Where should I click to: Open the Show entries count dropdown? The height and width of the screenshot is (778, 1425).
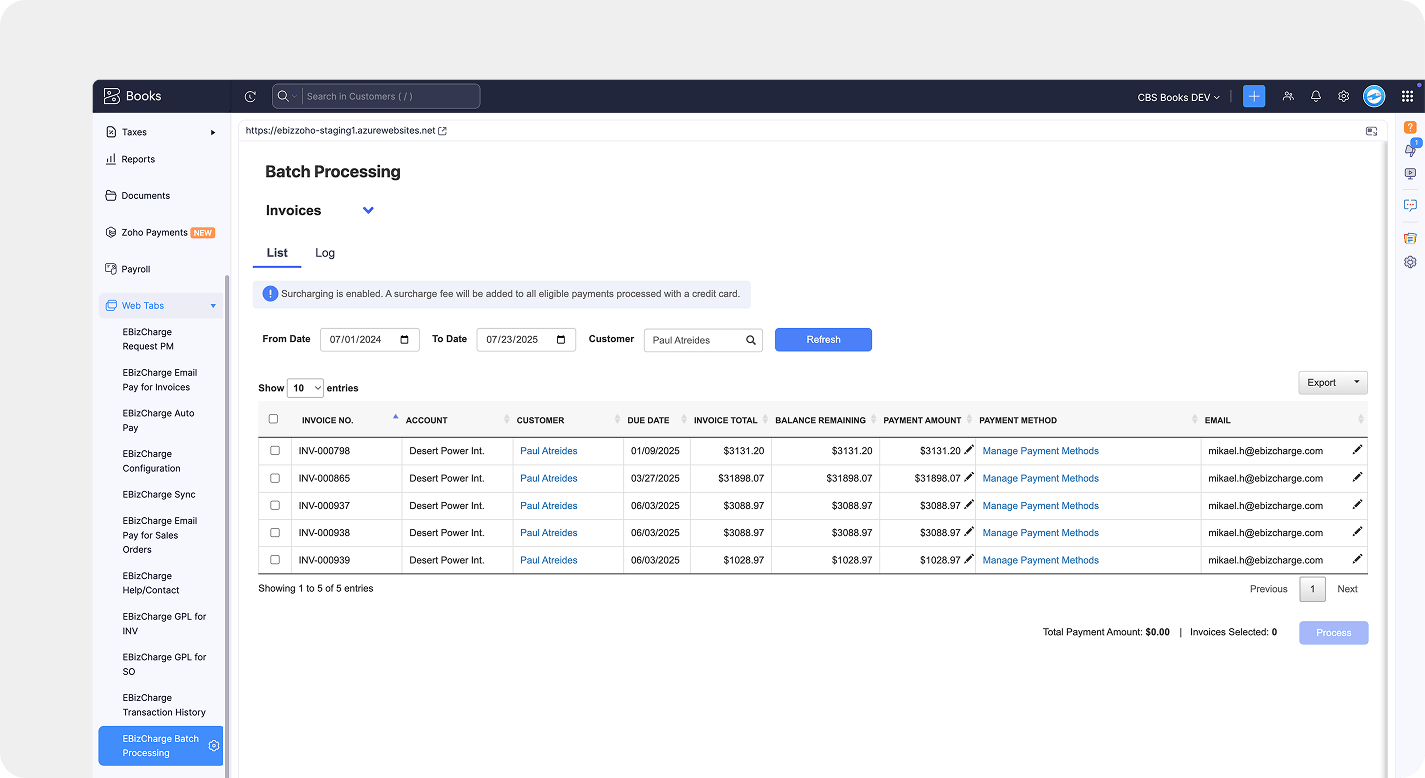pyautogui.click(x=305, y=388)
